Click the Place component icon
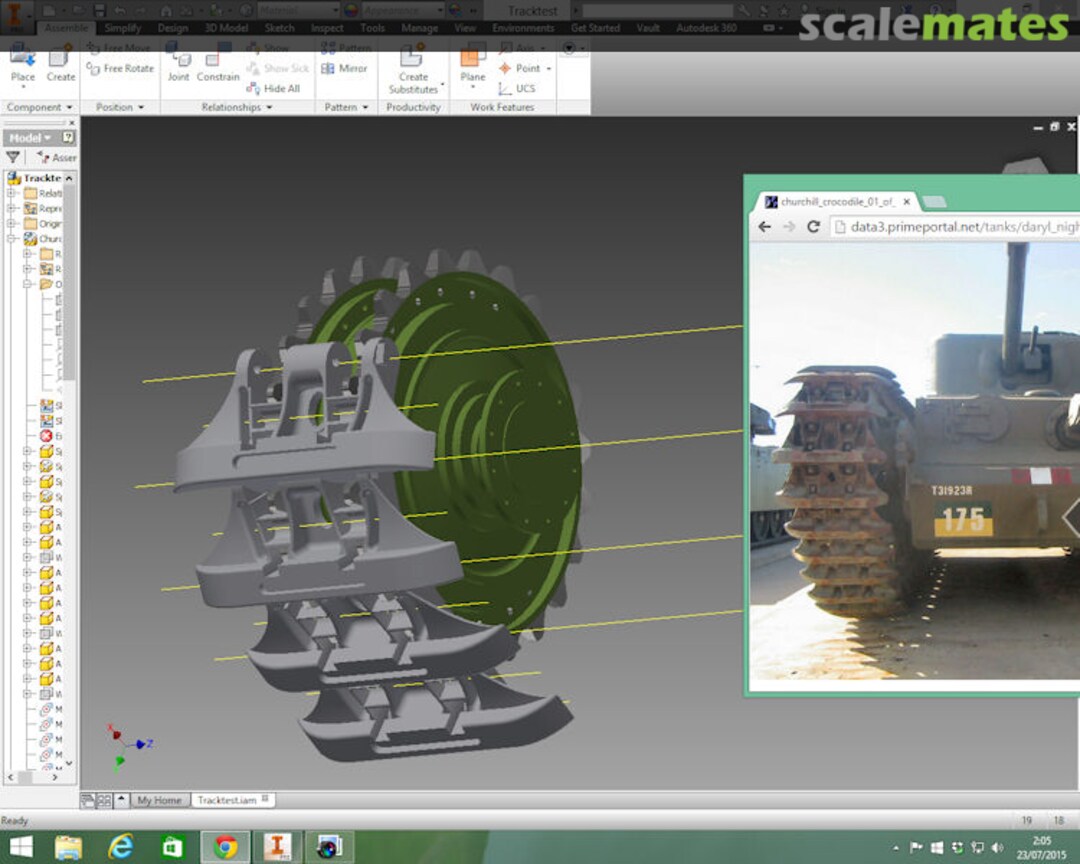Image resolution: width=1080 pixels, height=864 pixels. click(x=22, y=62)
